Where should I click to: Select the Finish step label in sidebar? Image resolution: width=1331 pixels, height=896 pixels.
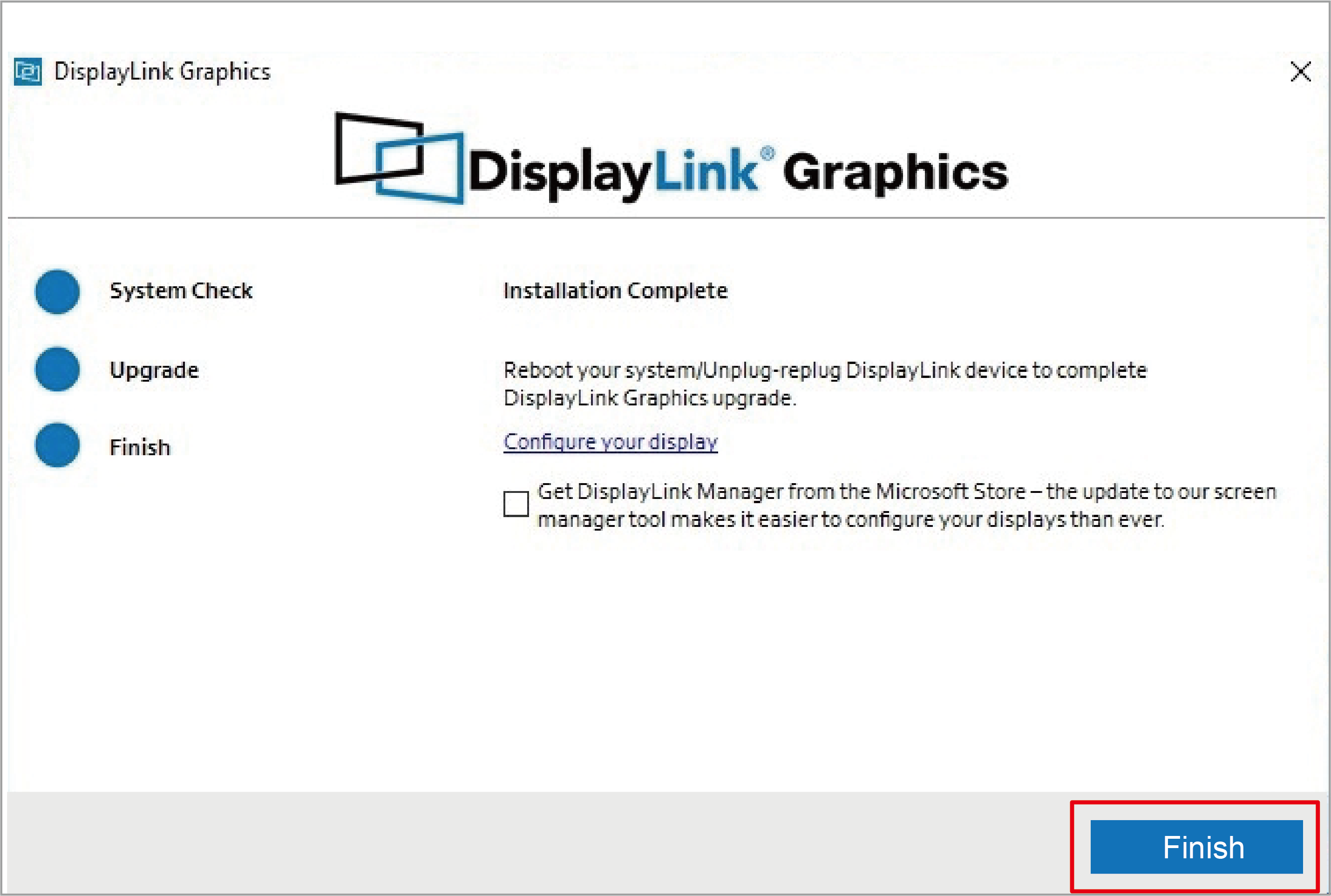pos(140,447)
